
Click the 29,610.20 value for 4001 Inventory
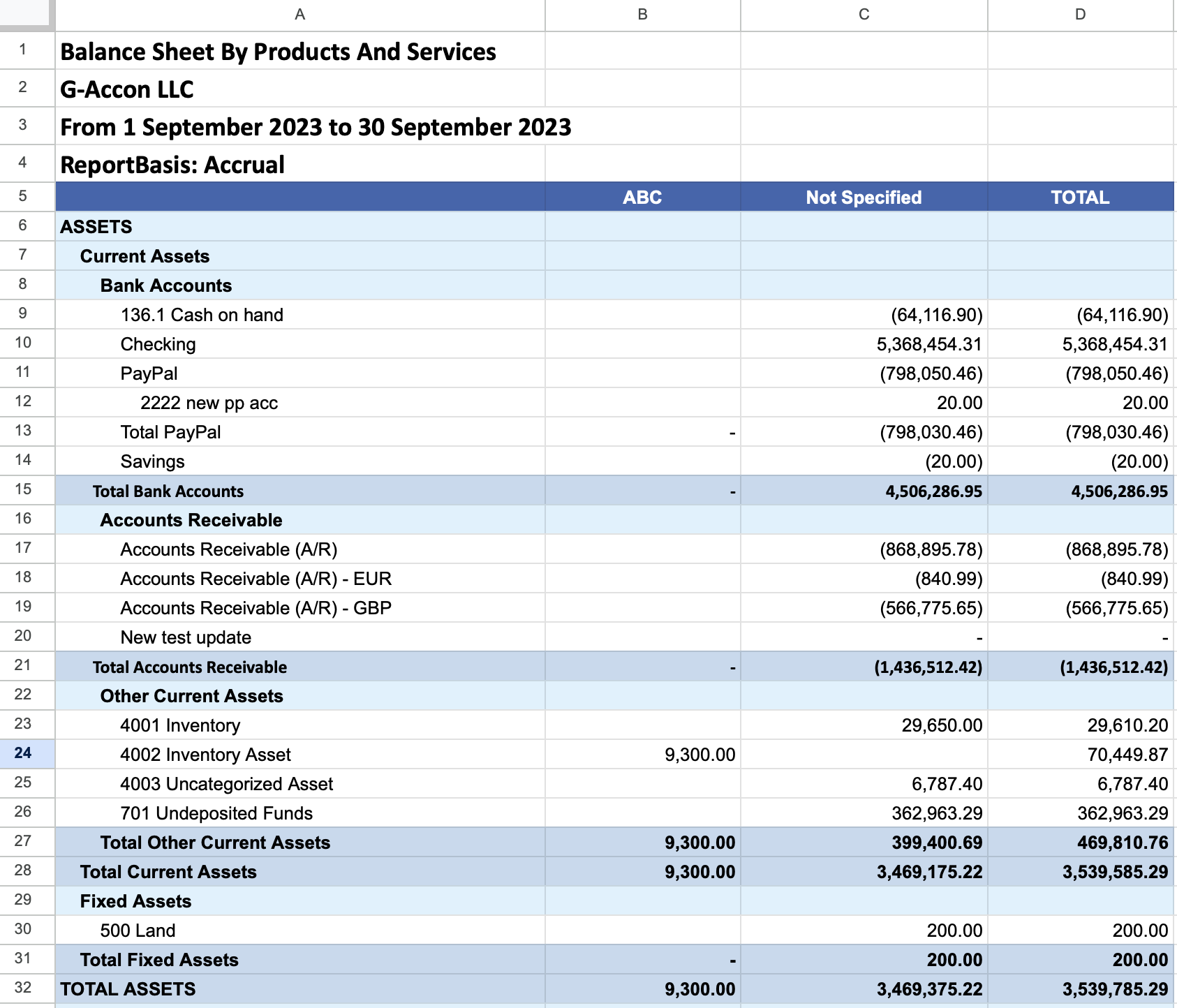tap(1081, 725)
